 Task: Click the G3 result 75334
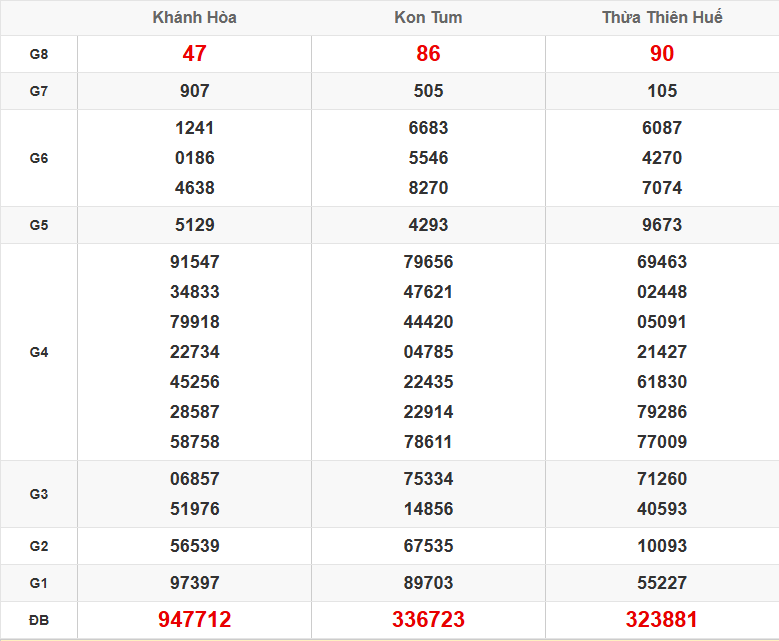pos(428,479)
